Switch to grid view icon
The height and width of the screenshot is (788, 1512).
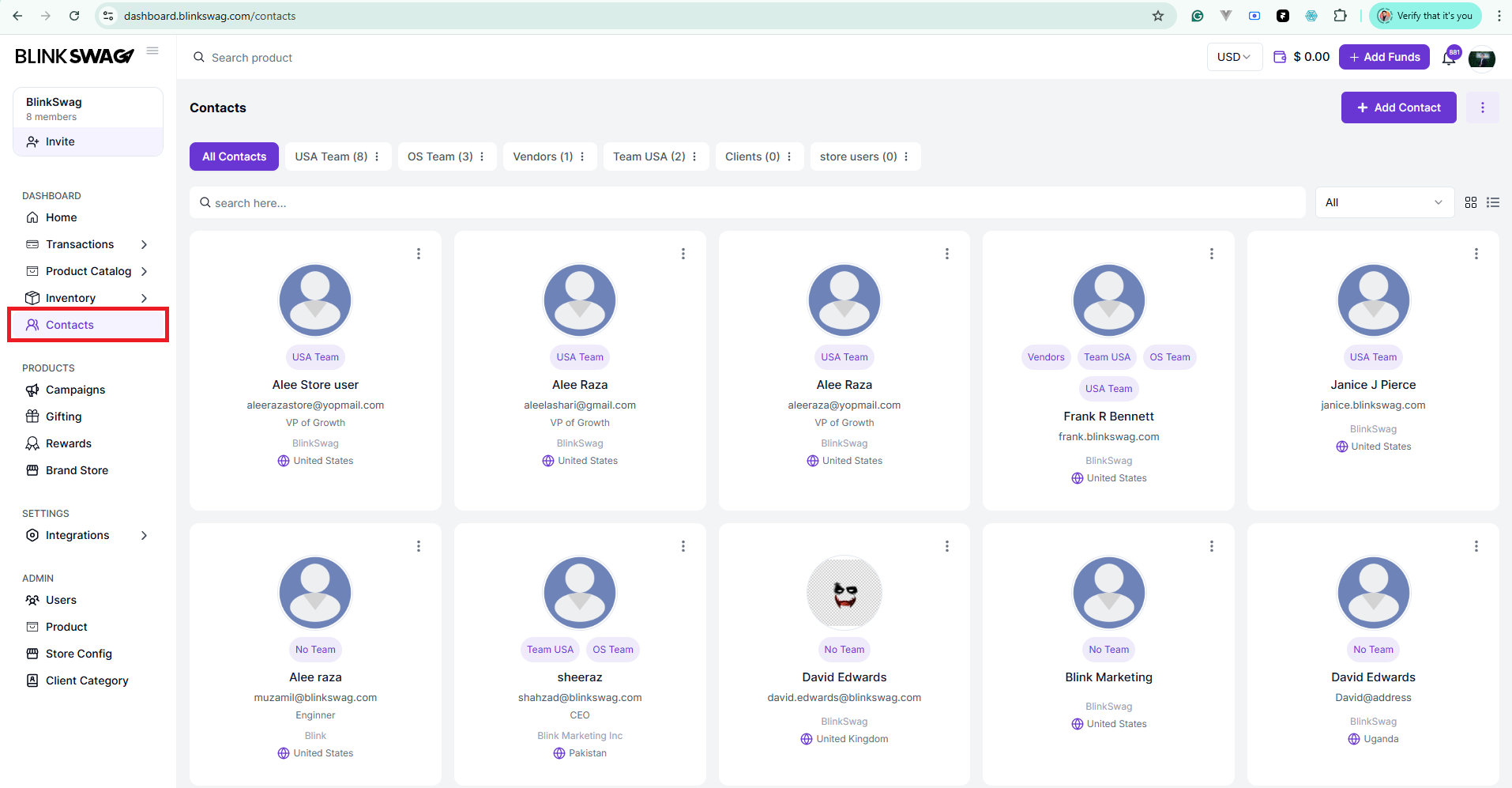coord(1470,202)
